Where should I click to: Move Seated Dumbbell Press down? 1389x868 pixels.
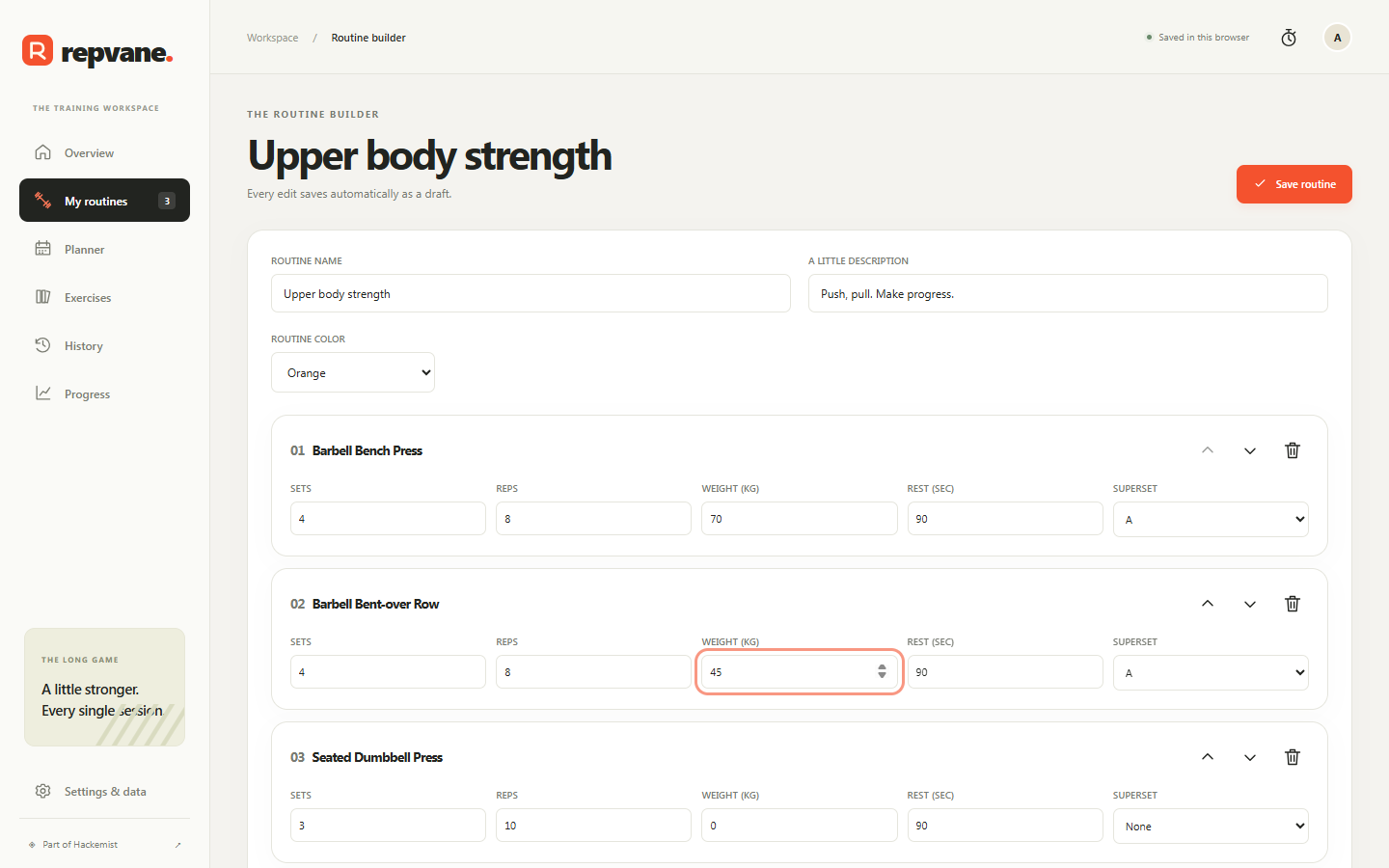pos(1250,757)
